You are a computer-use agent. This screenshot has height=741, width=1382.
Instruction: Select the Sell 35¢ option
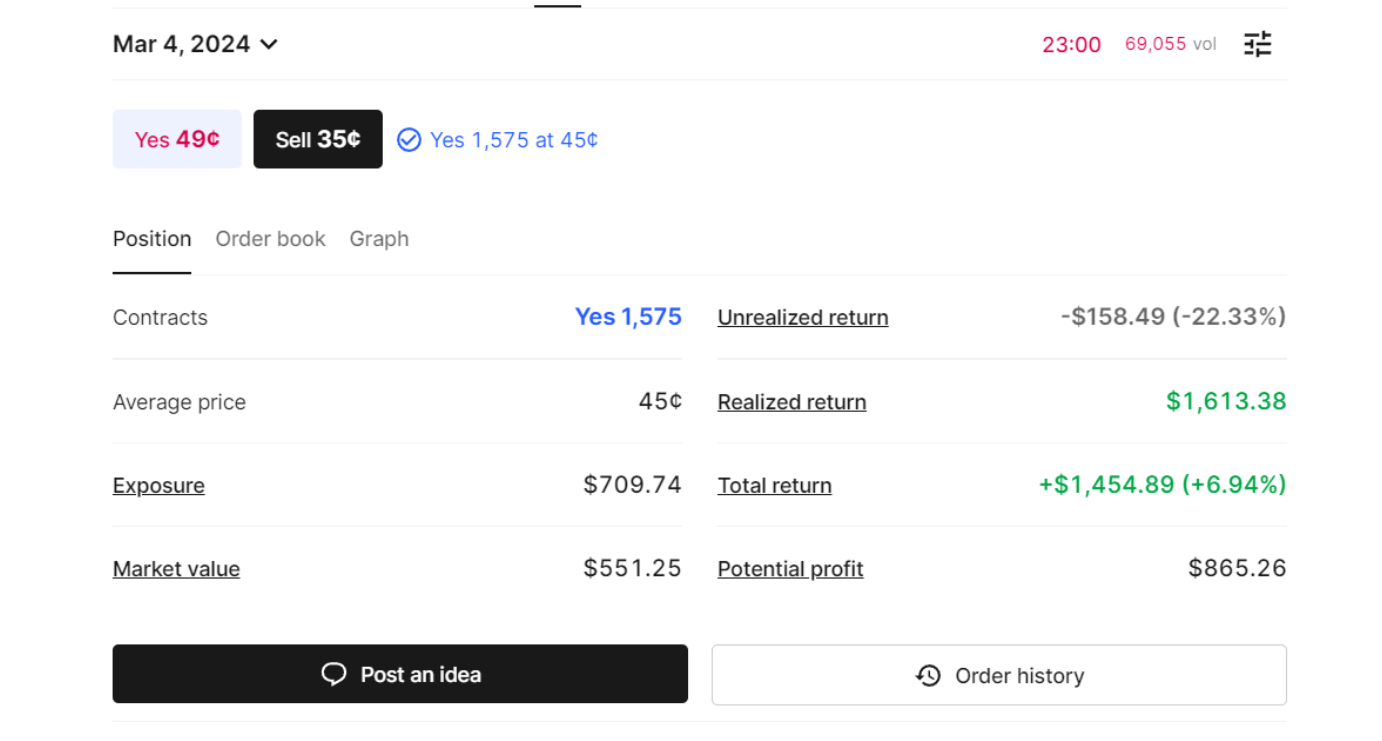(318, 139)
